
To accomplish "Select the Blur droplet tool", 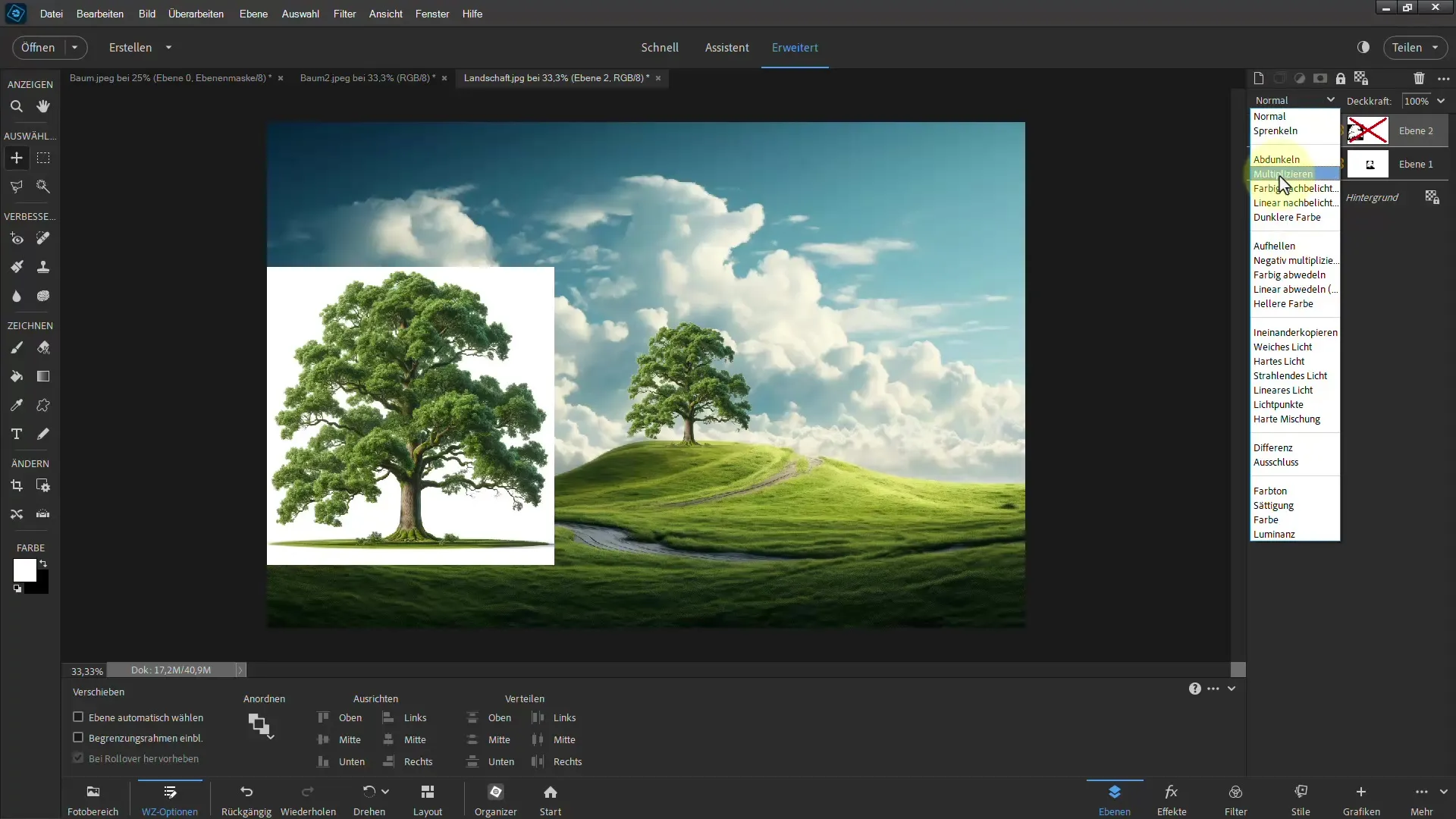I will (17, 296).
